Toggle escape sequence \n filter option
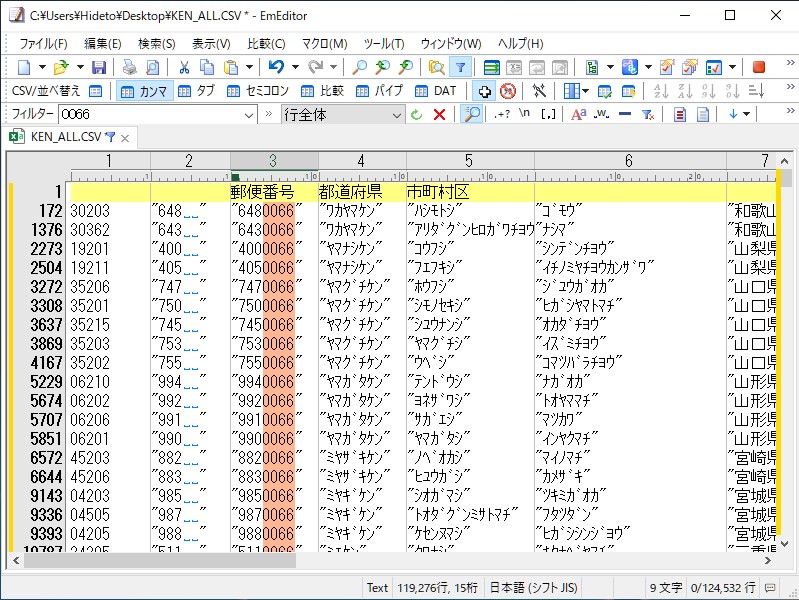 tap(524, 114)
